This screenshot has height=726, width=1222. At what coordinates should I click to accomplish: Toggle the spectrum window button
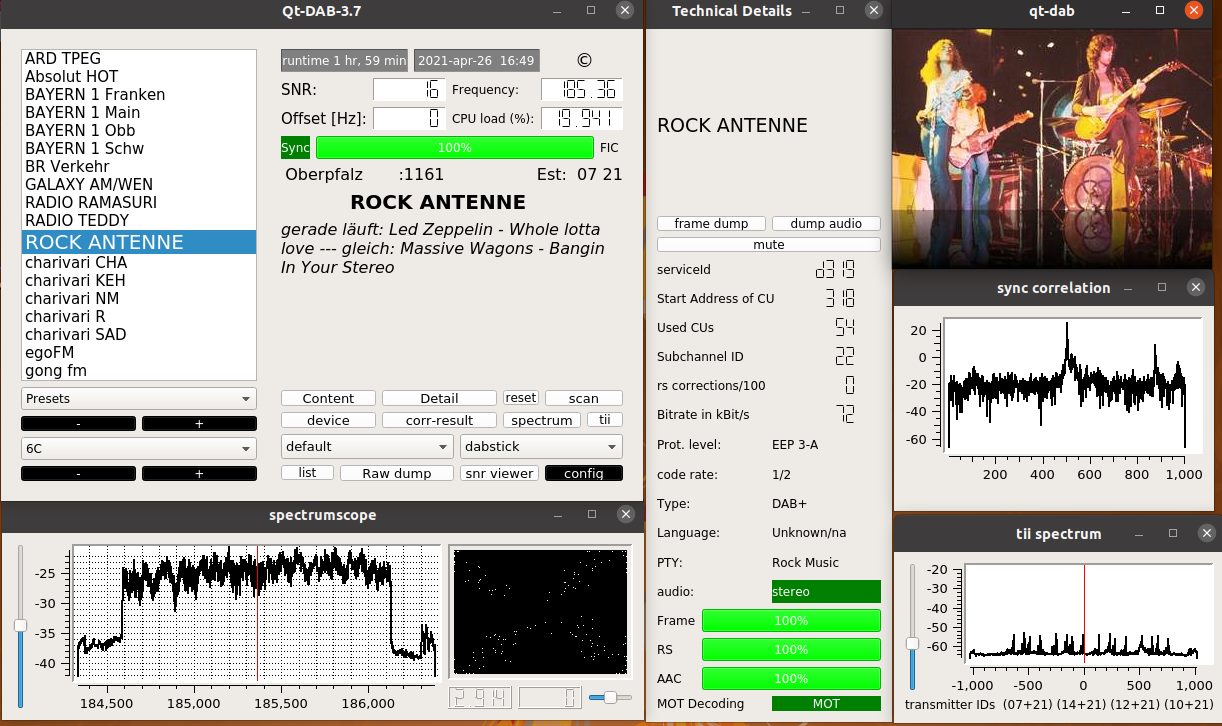(541, 420)
